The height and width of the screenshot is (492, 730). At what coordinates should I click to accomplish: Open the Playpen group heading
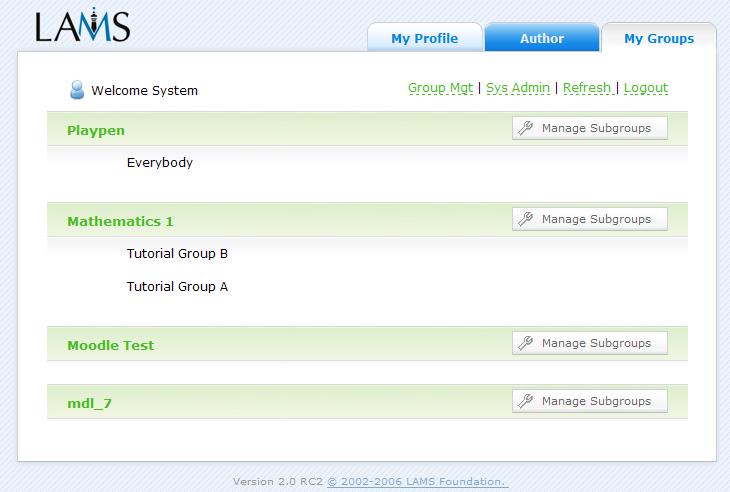pos(96,130)
